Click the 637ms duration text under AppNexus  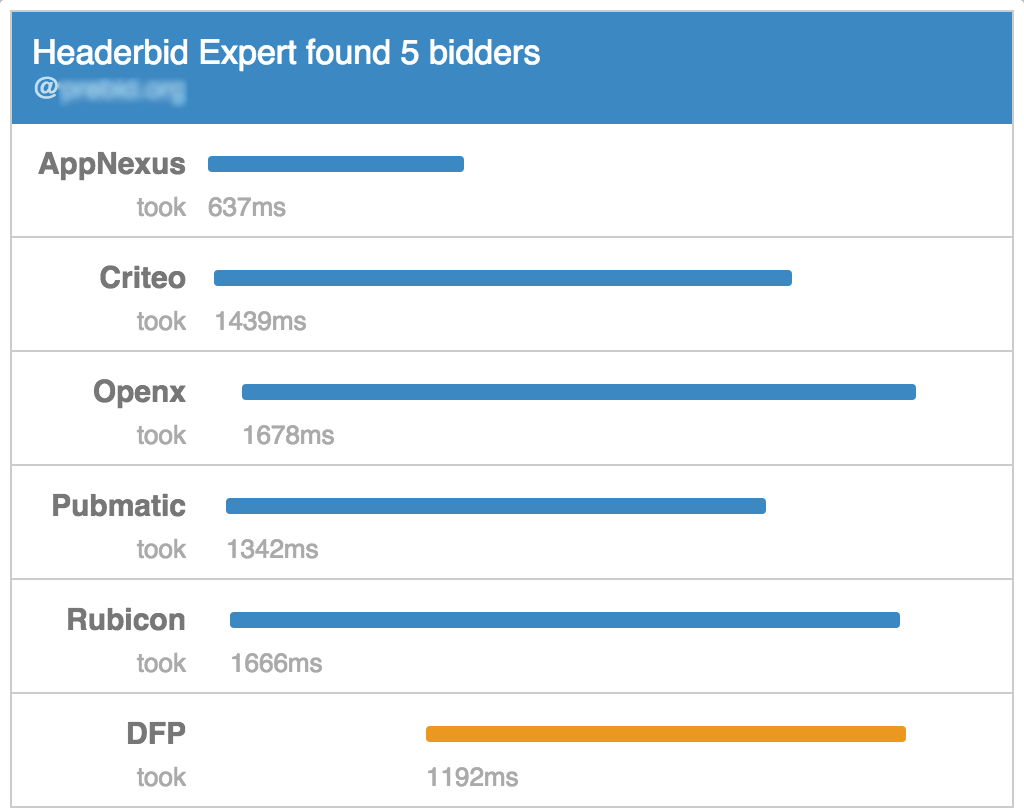(x=244, y=208)
